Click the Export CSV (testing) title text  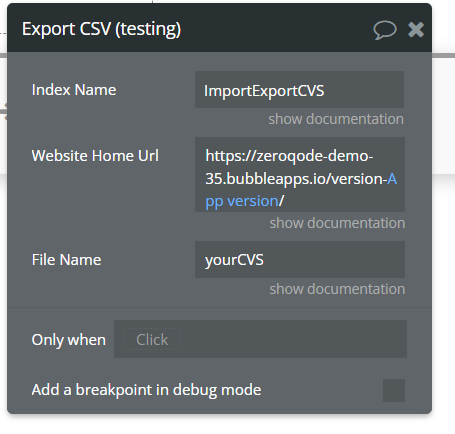tap(101, 29)
